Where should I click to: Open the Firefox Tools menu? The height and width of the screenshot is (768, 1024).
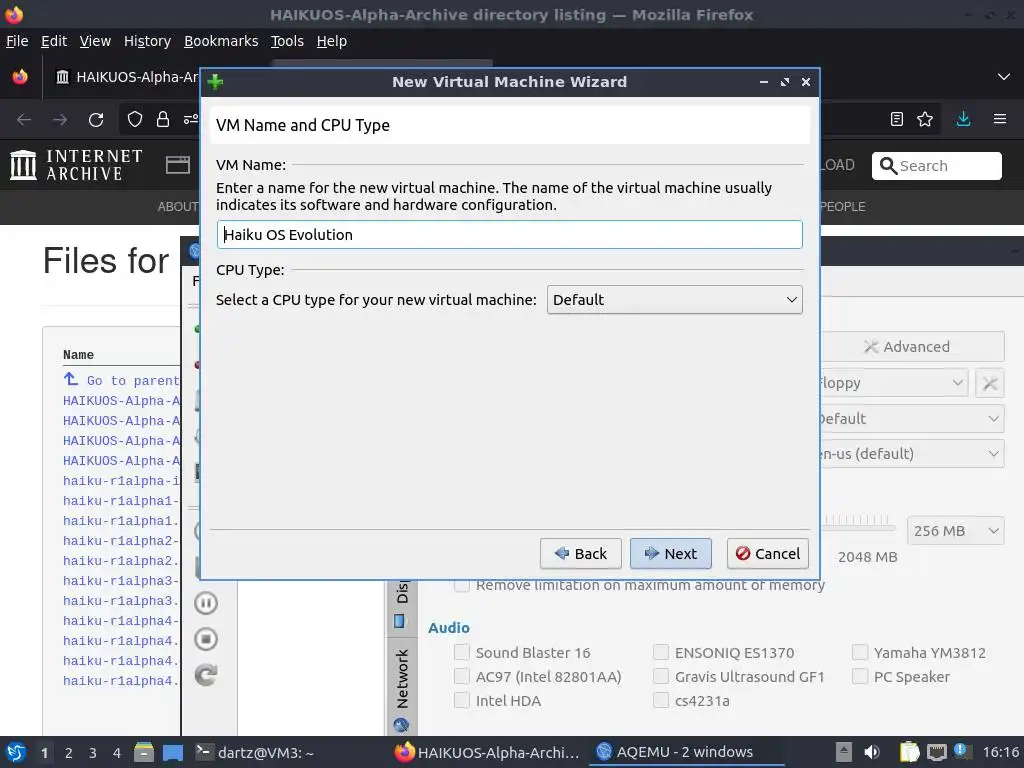click(x=287, y=41)
